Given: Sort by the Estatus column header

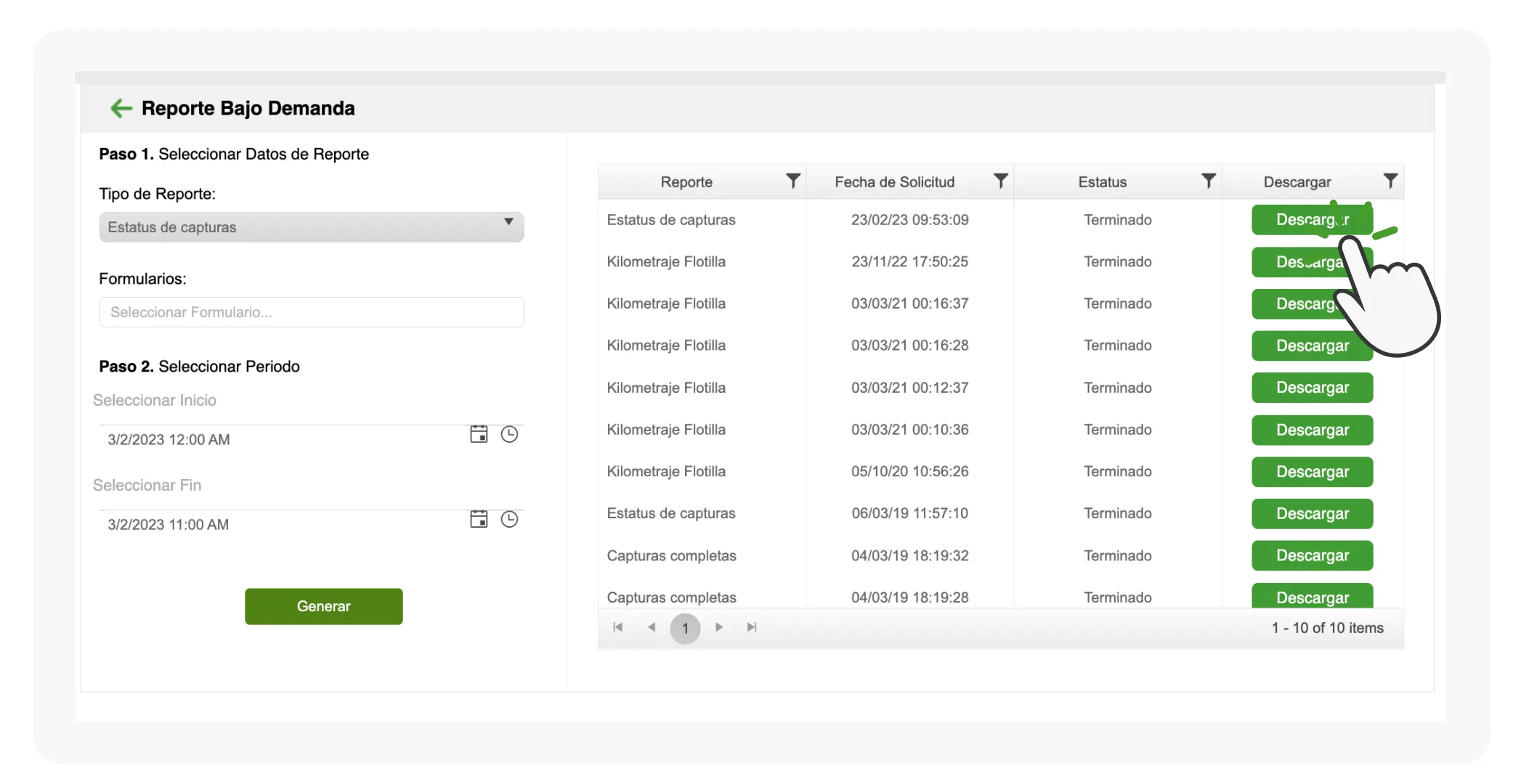Looking at the screenshot, I should pos(1102,182).
